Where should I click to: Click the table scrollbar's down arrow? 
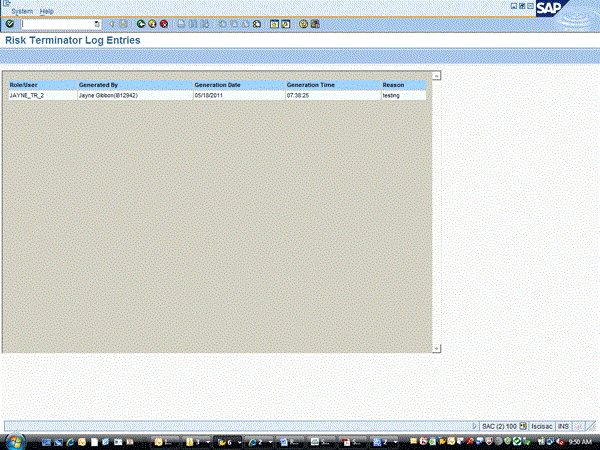[x=436, y=347]
